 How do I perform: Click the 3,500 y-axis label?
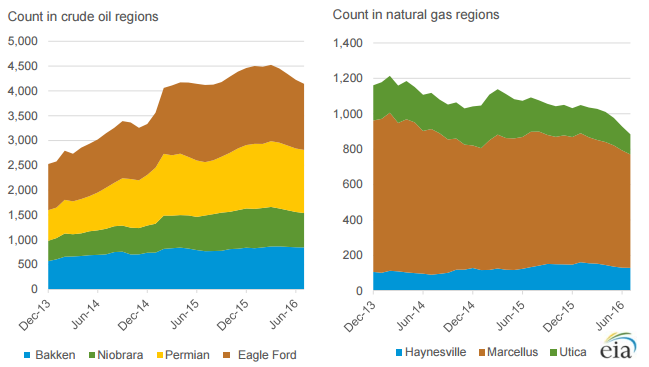coord(23,115)
